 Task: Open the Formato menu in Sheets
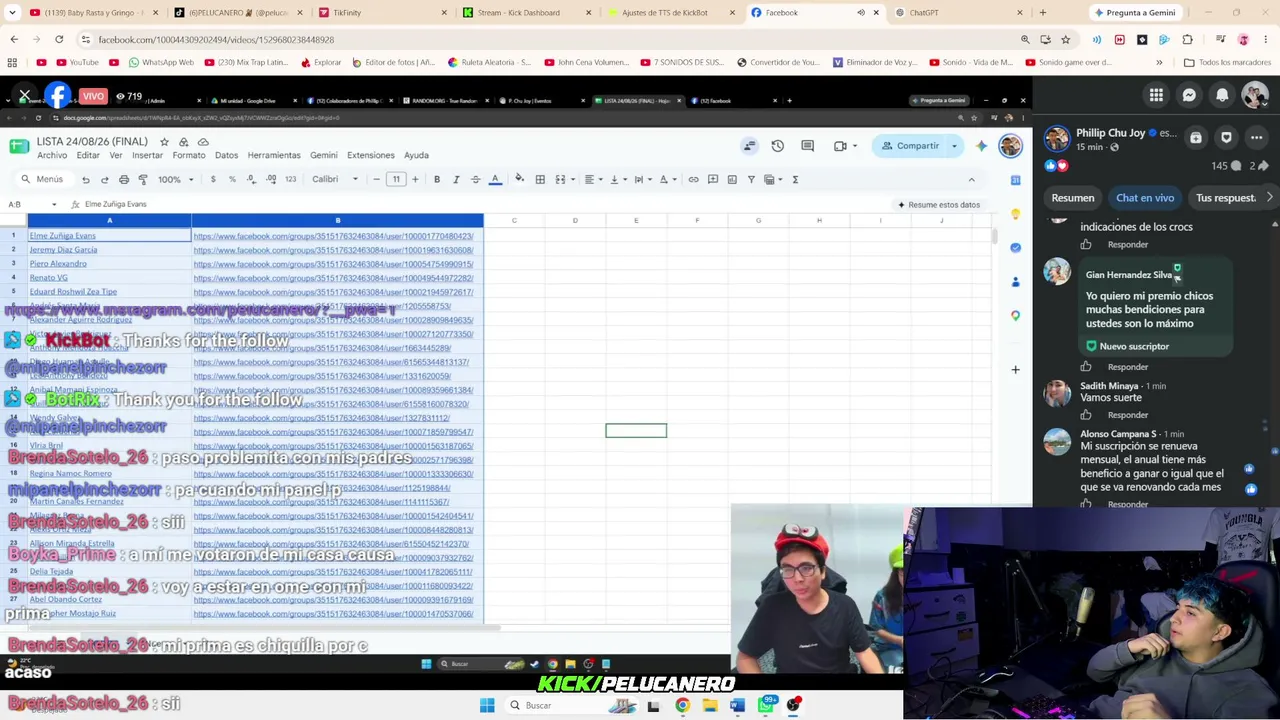coord(189,156)
